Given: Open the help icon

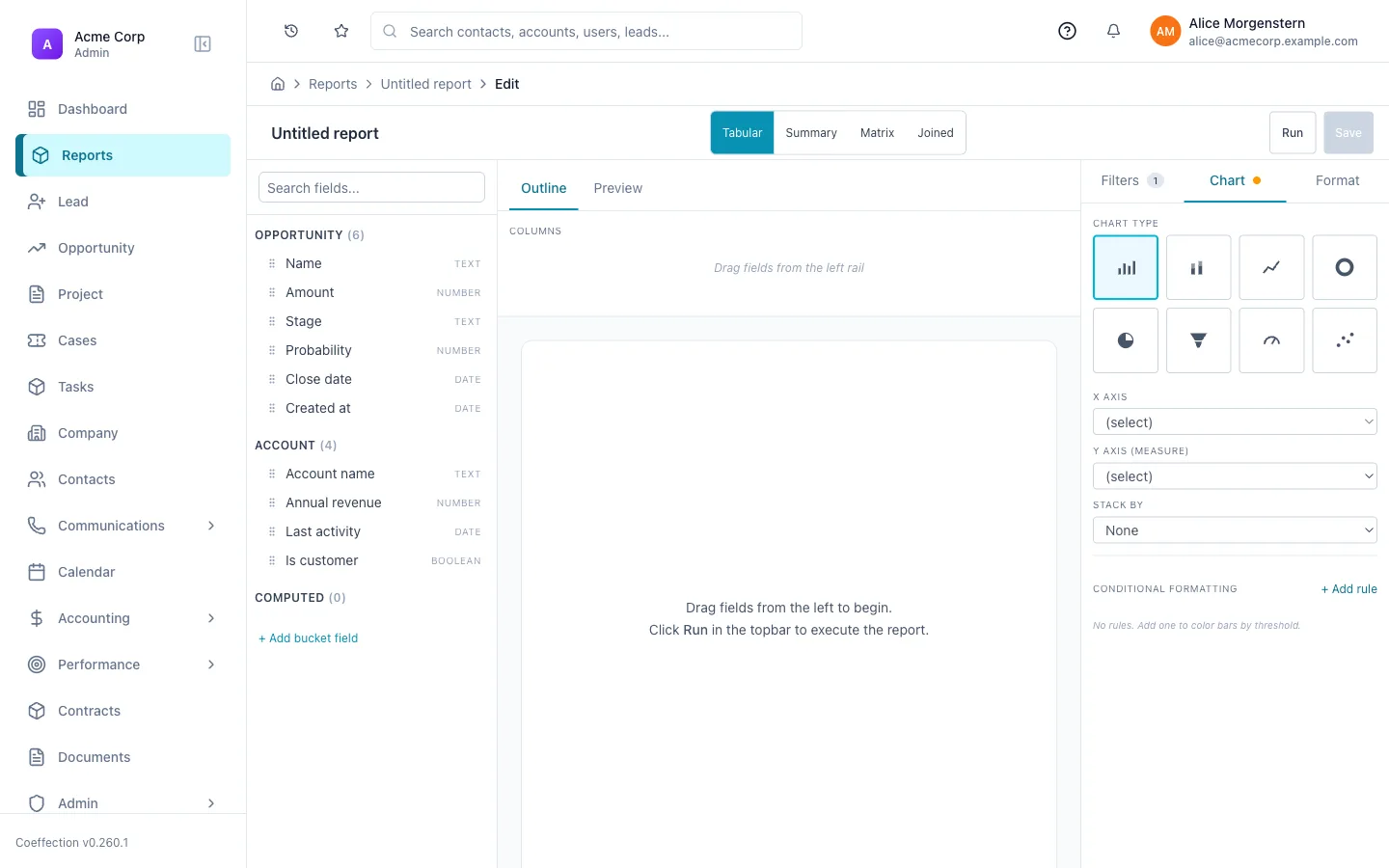Looking at the screenshot, I should [x=1067, y=31].
